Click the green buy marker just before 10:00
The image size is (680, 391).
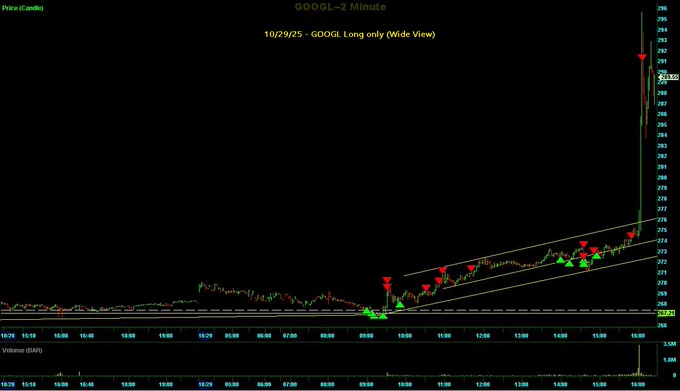400,305
